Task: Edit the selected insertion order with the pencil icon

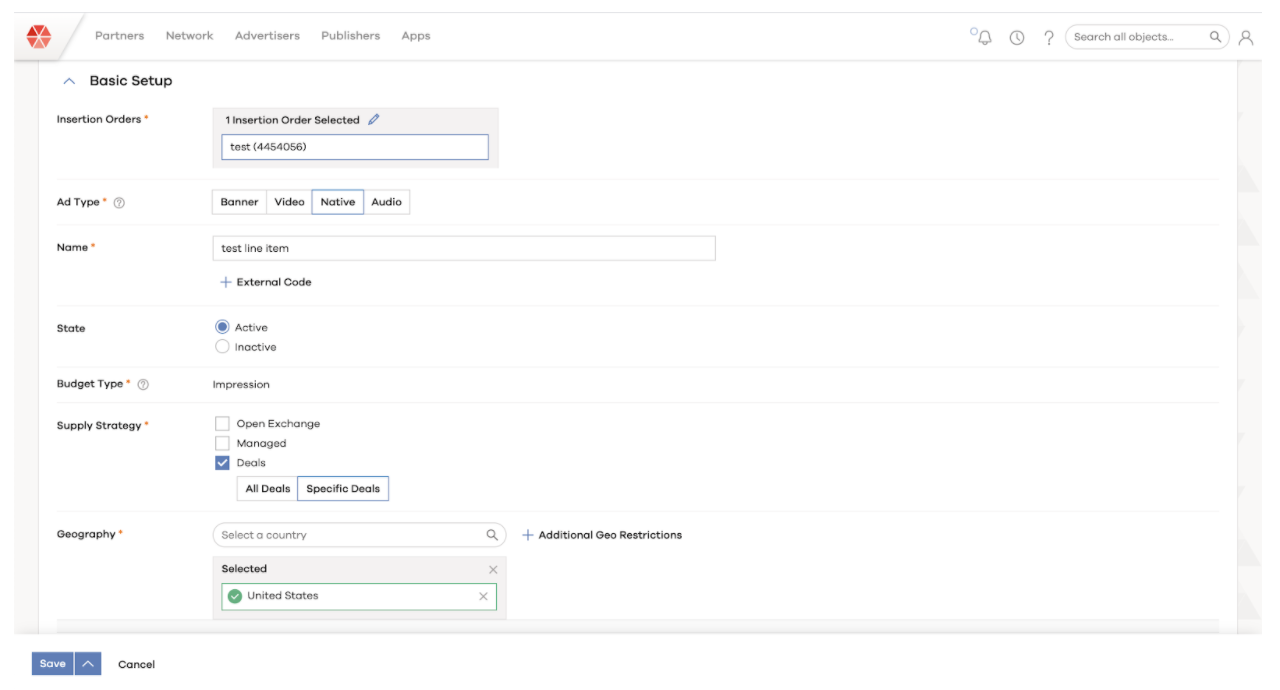Action: point(374,119)
